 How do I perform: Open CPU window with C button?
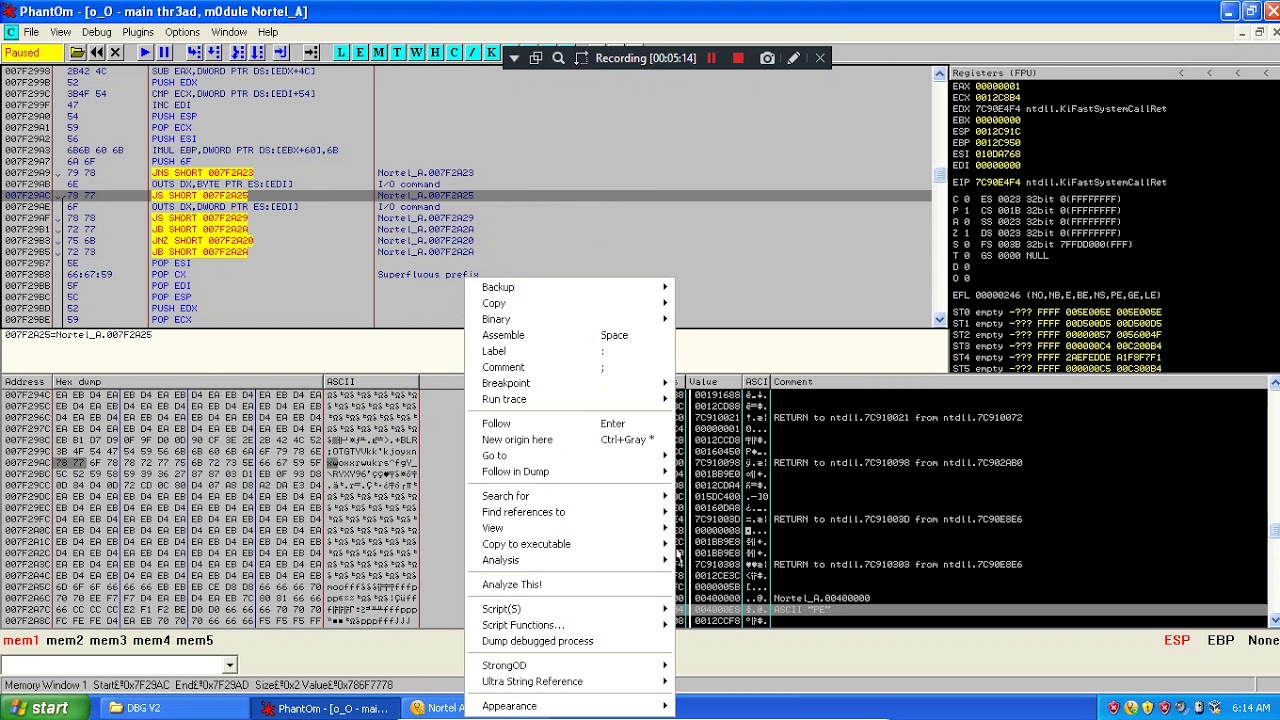(454, 52)
